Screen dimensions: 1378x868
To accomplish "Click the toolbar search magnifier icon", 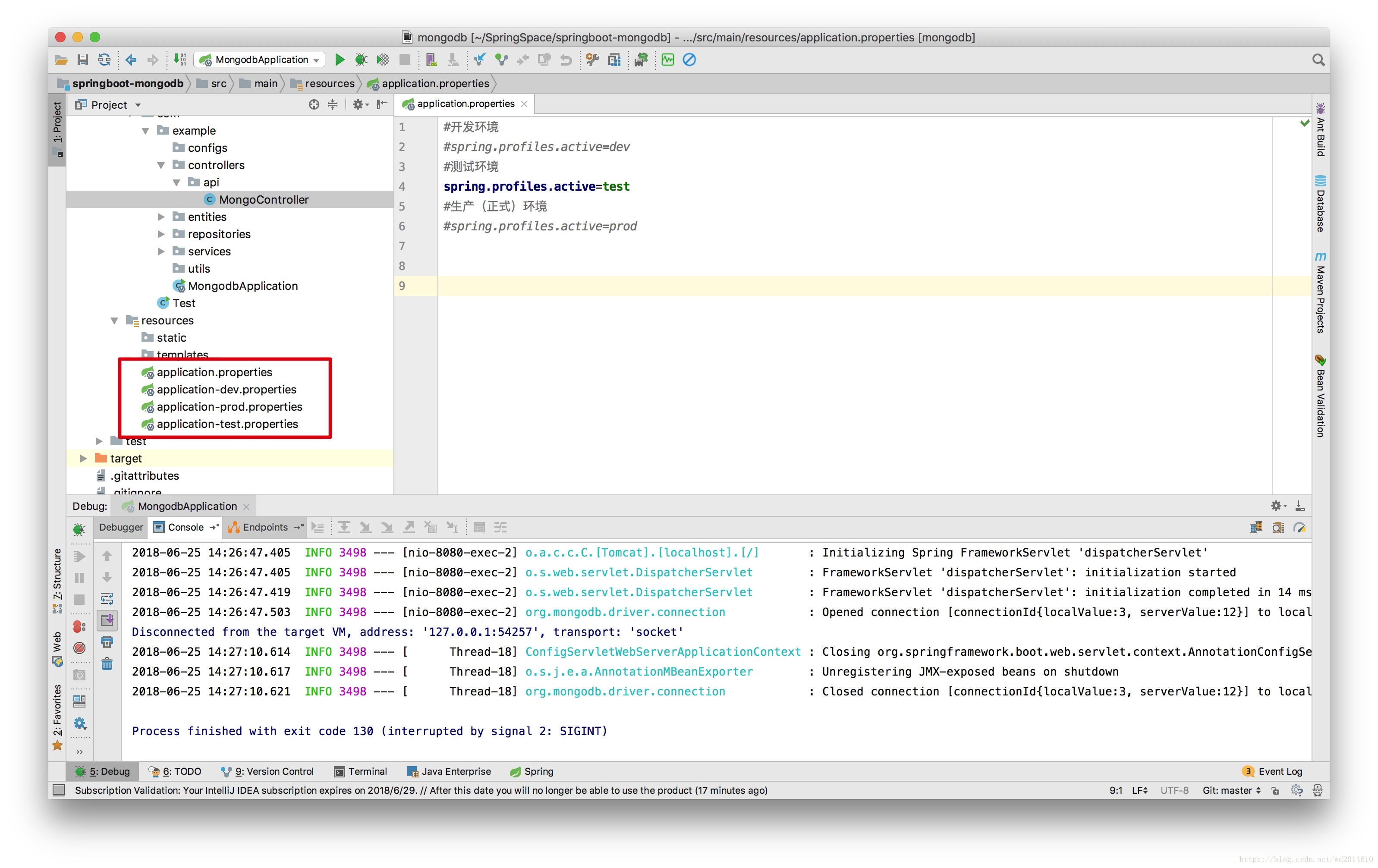I will click(x=1318, y=60).
